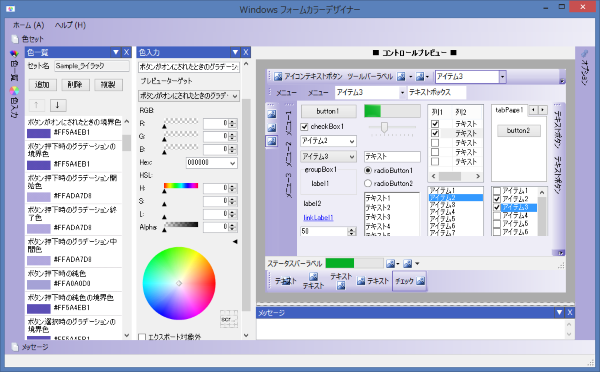The image size is (600, 372).
Task: Toggle the エクスポート対象外 checkbox
Action: [x=142, y=337]
